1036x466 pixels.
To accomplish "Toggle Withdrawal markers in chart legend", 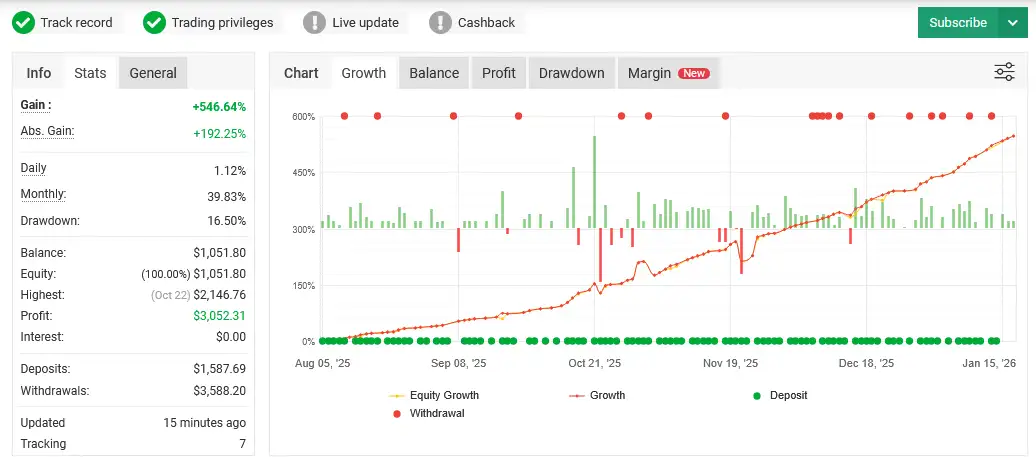I will (427, 412).
